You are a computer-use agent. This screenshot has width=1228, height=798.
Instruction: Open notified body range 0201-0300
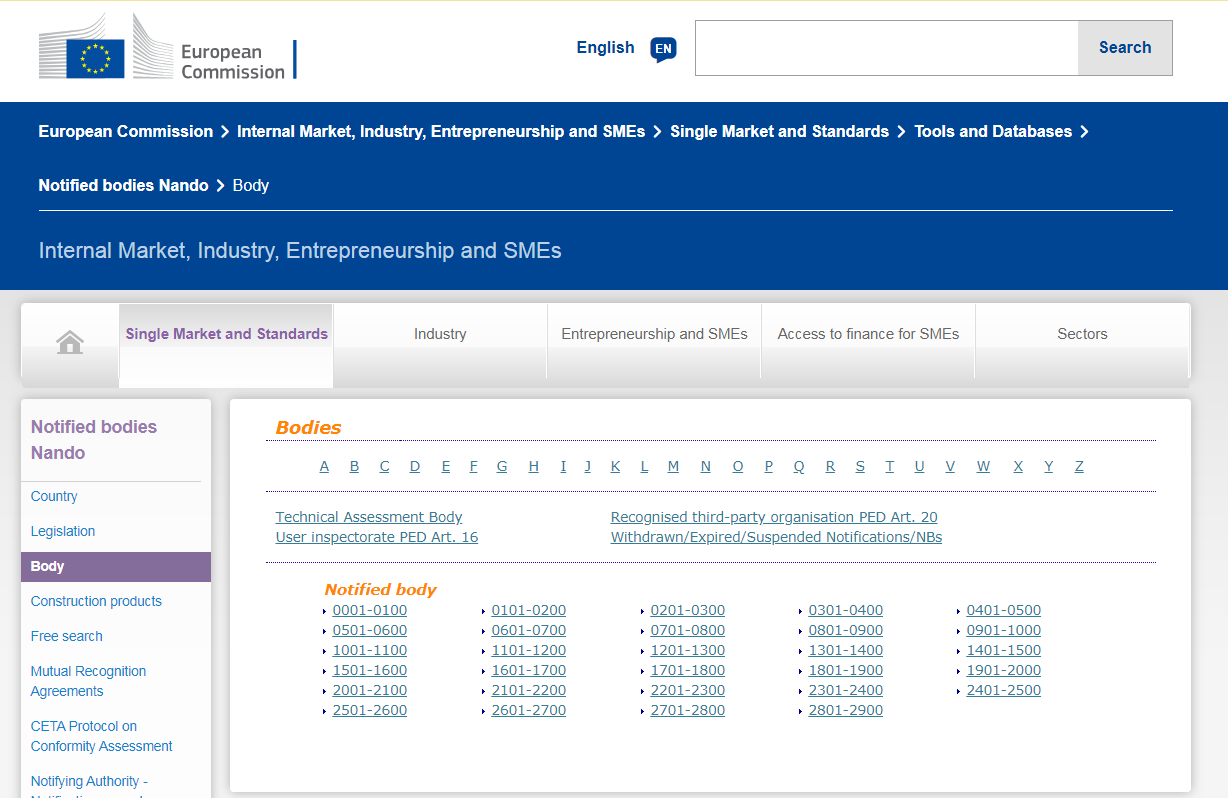[688, 610]
